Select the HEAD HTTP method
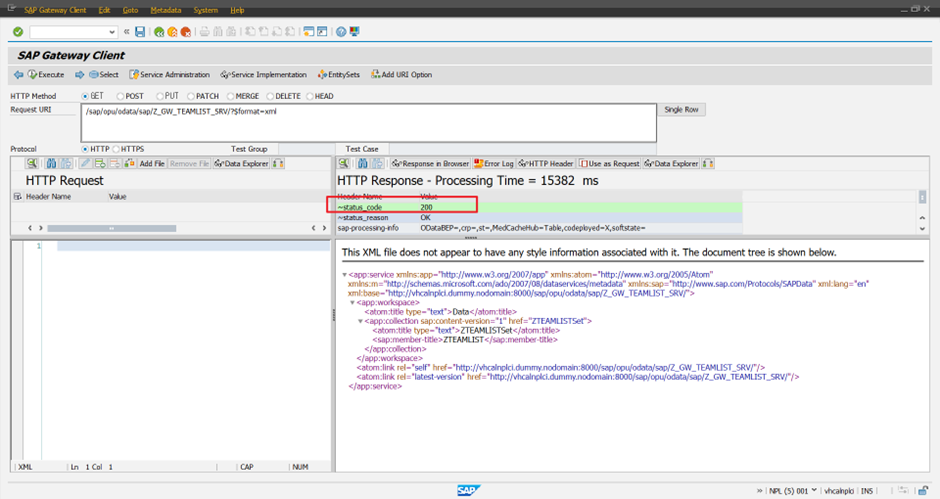 click(310, 96)
